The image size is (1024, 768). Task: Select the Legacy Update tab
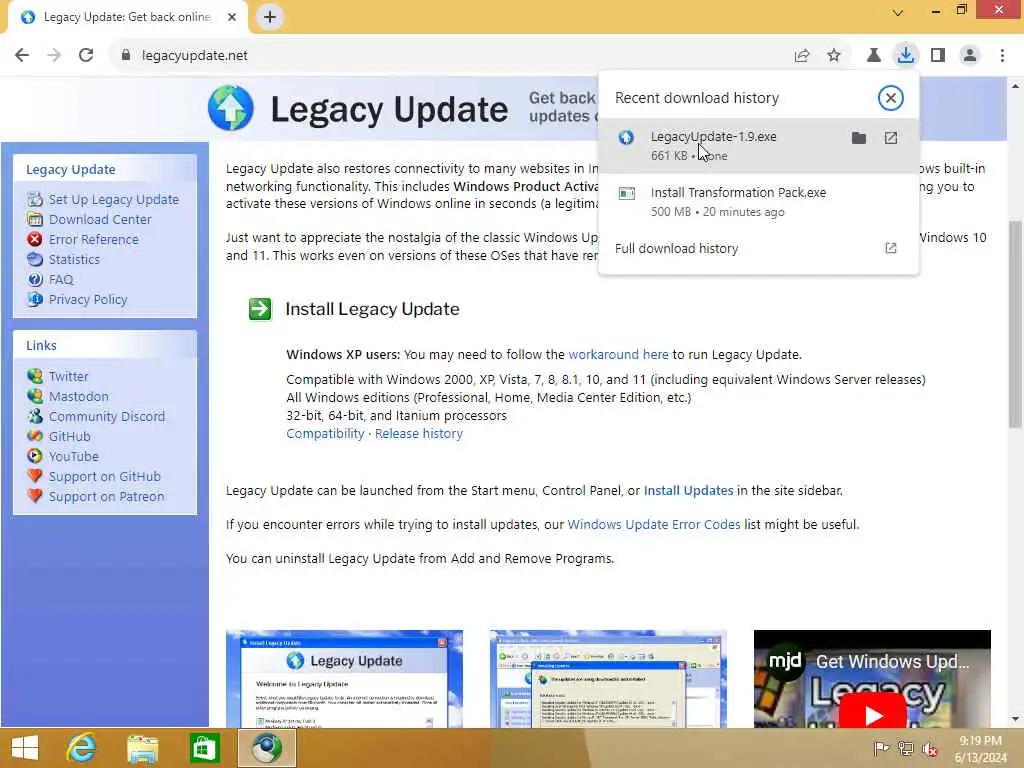[x=127, y=18]
